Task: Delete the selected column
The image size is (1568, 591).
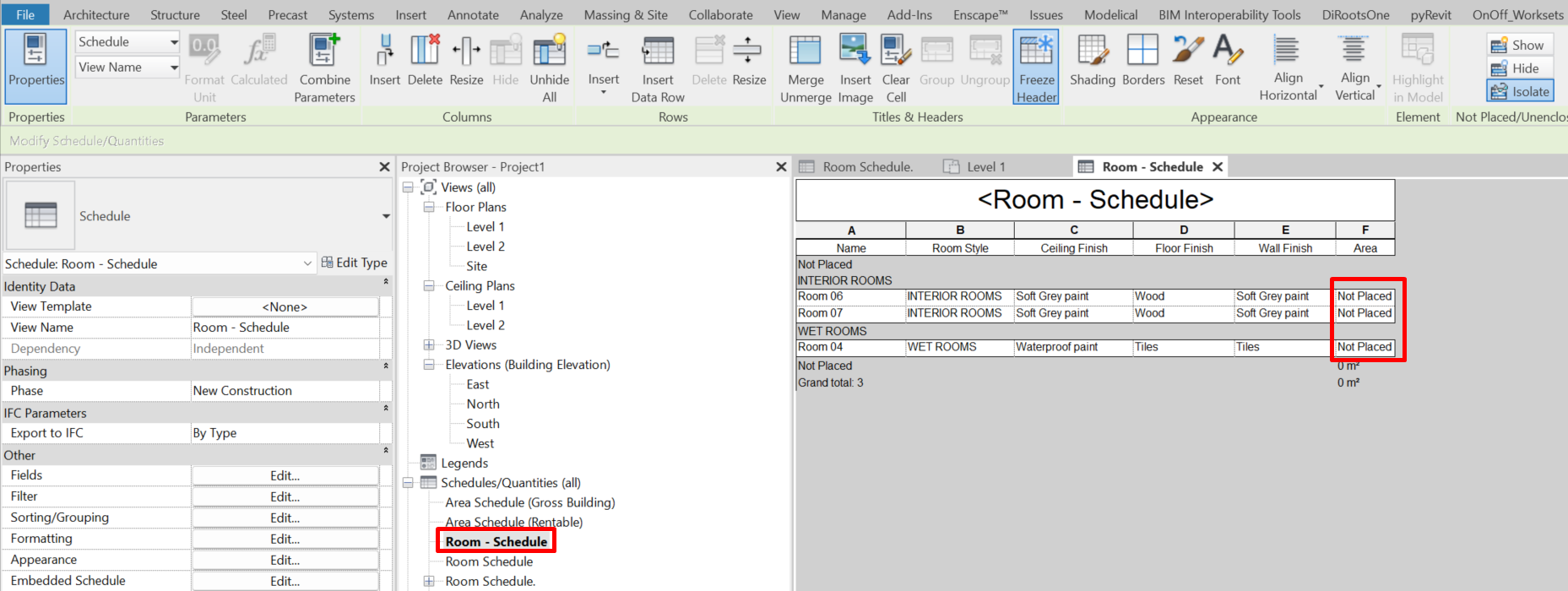Action: [425, 61]
